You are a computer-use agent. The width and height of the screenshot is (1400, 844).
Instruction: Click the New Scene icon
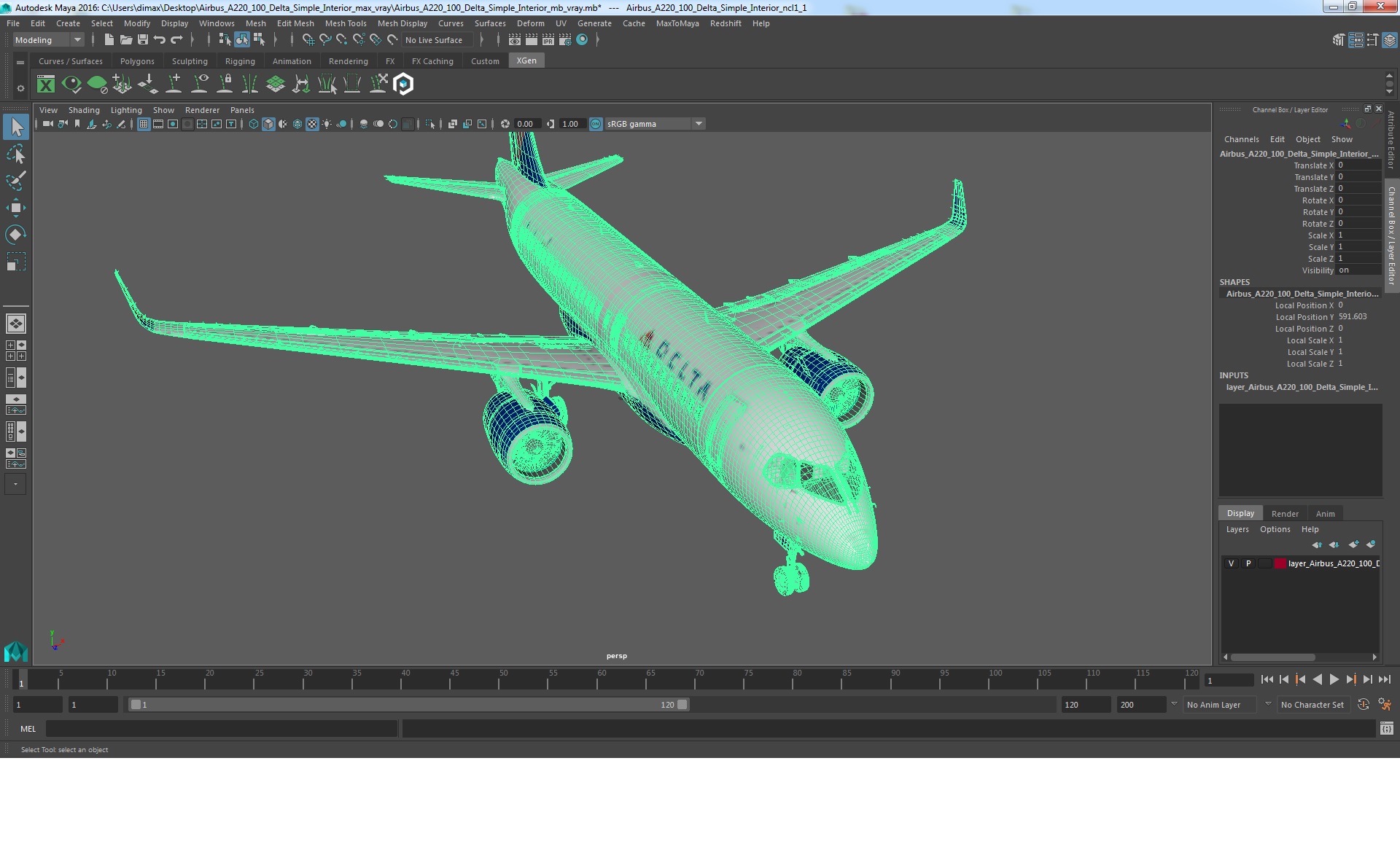pyautogui.click(x=109, y=40)
